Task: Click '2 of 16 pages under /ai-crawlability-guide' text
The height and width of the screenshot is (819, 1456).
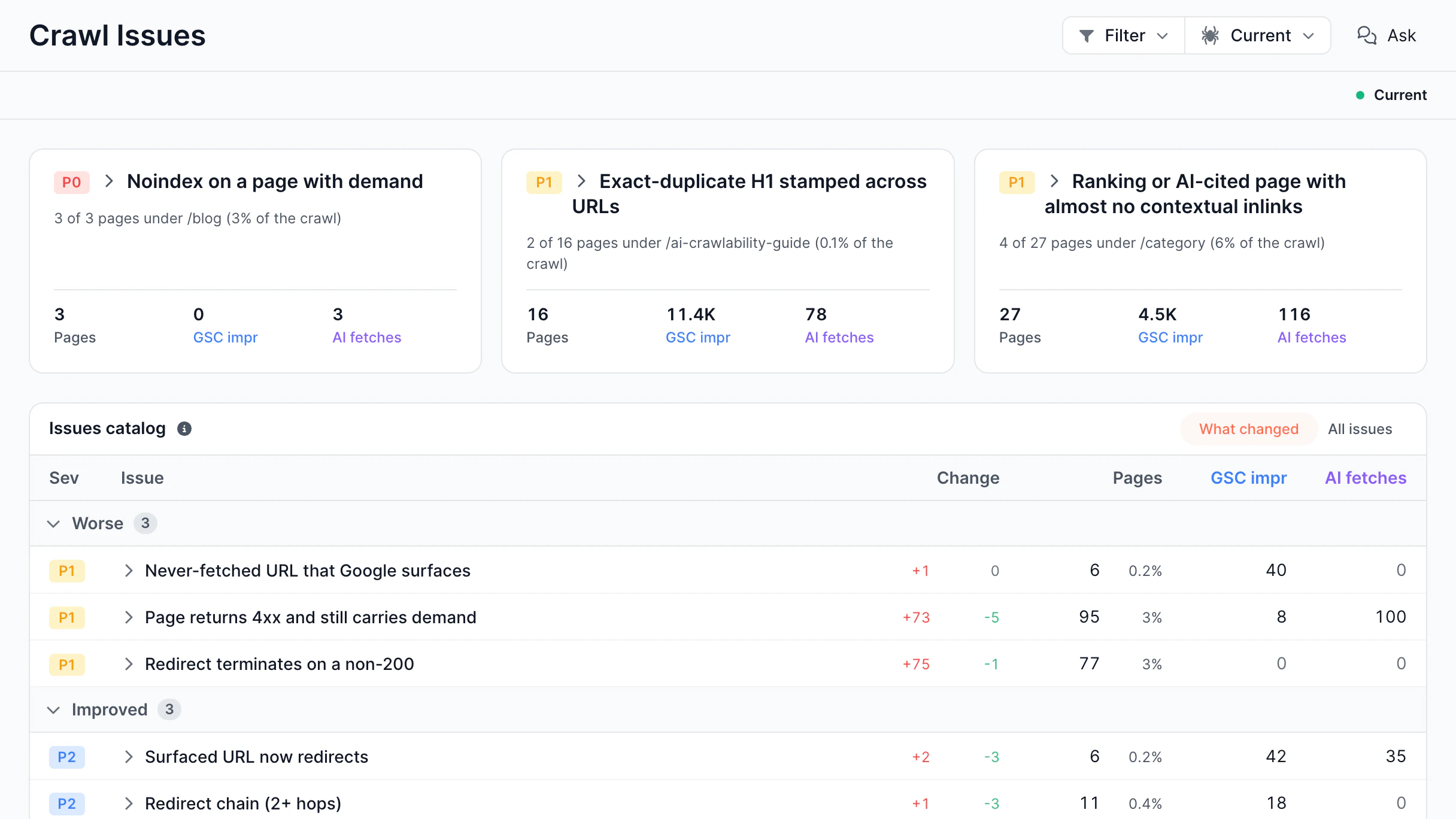Action: click(x=709, y=253)
